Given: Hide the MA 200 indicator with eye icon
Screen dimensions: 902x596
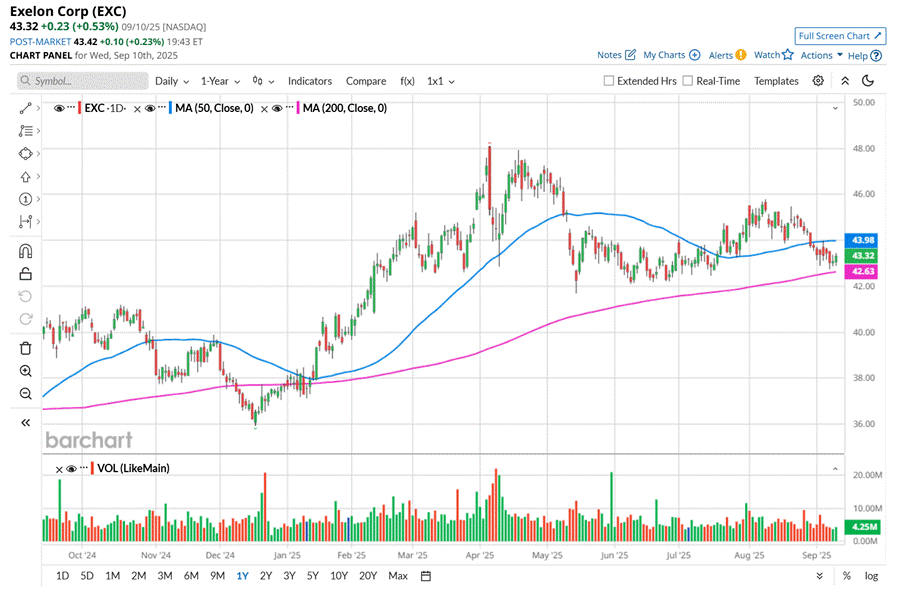Looking at the screenshot, I should [x=277, y=108].
